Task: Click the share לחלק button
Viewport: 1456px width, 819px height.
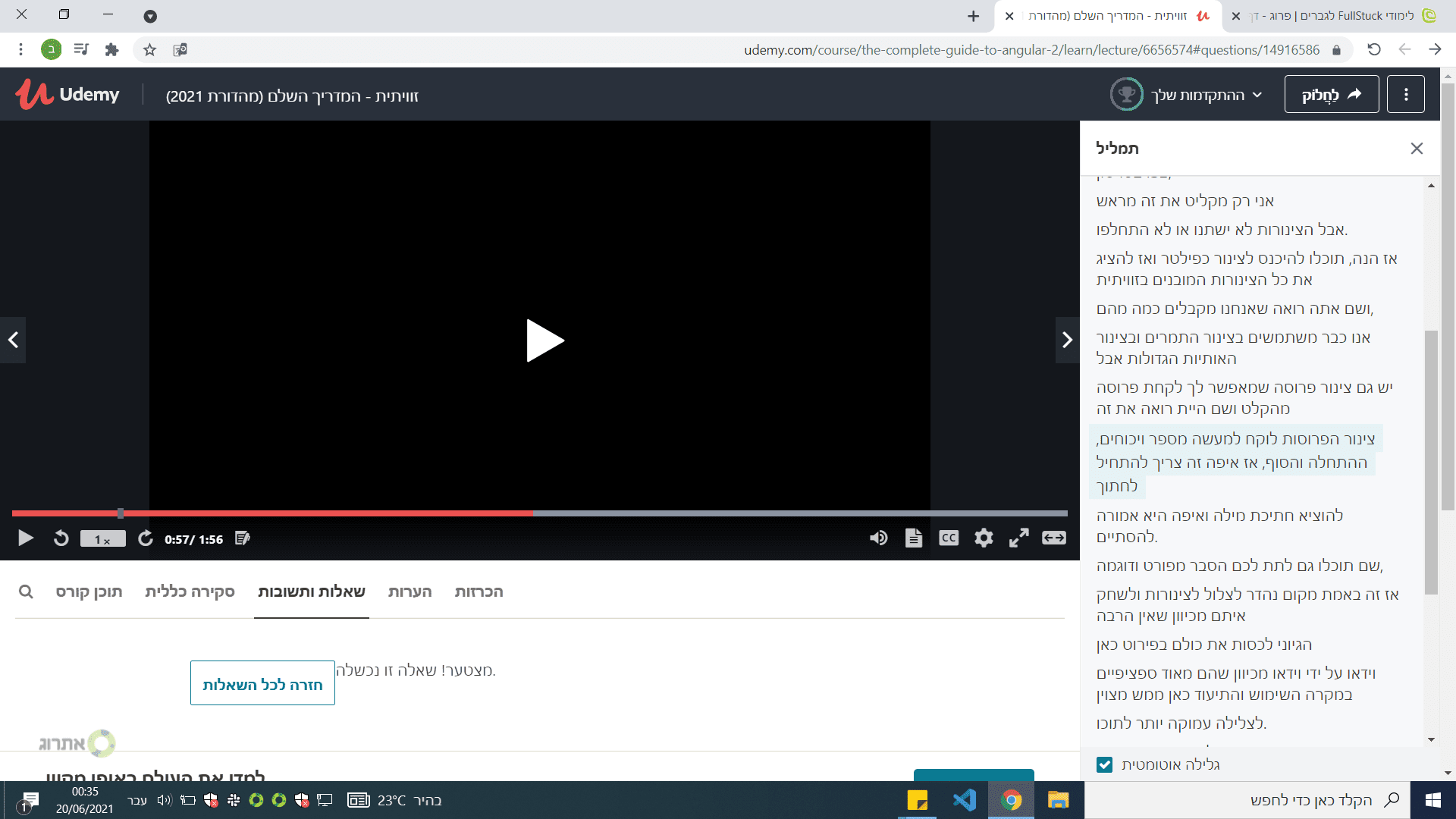Action: 1331,94
